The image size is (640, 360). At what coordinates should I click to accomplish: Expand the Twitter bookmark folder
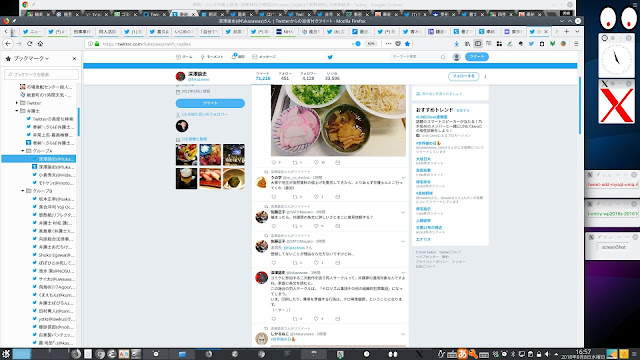coord(17,103)
